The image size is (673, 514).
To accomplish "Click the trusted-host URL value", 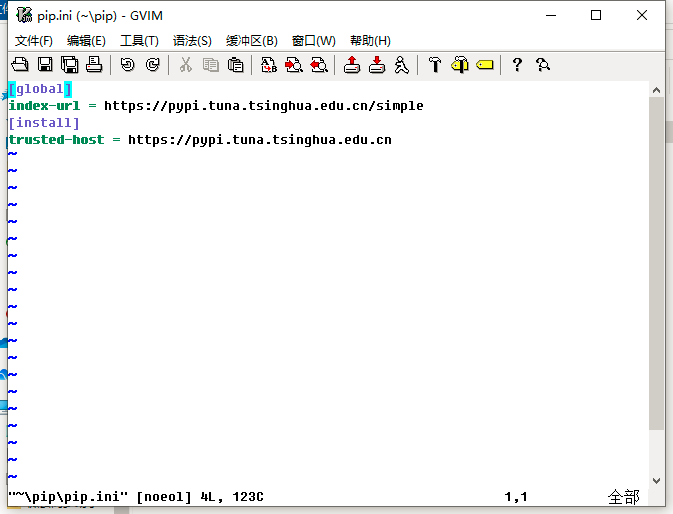I will [x=260, y=140].
